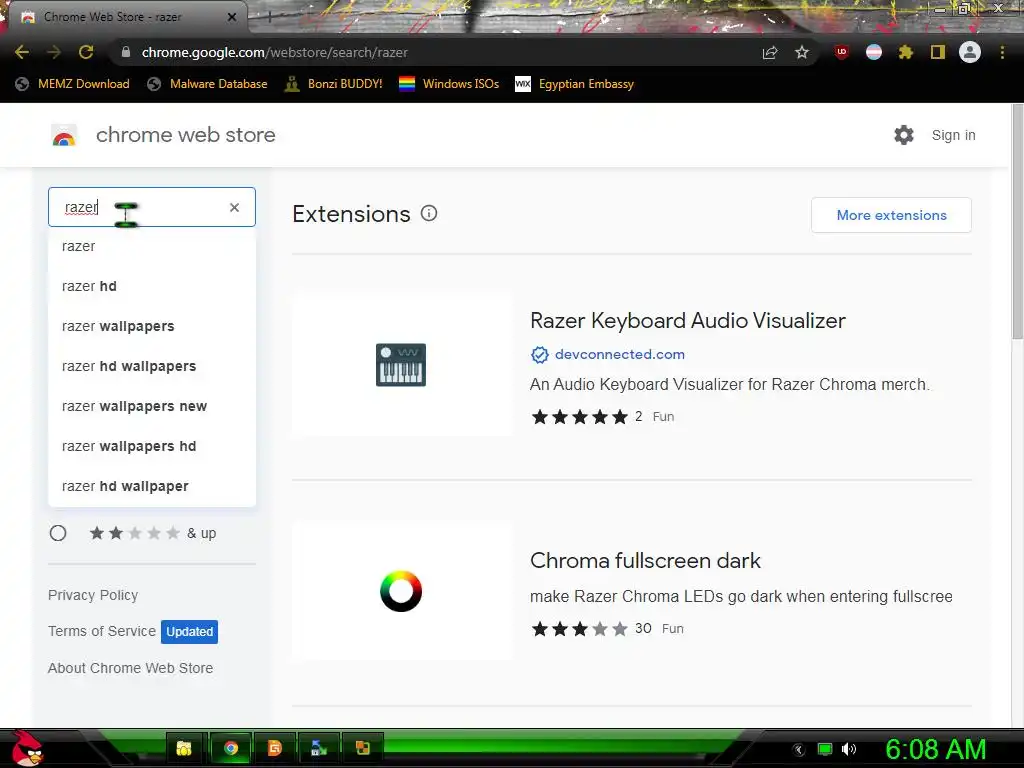The image size is (1024, 768).
Task: Close the Chrome Web Store tab
Action: click(232, 17)
